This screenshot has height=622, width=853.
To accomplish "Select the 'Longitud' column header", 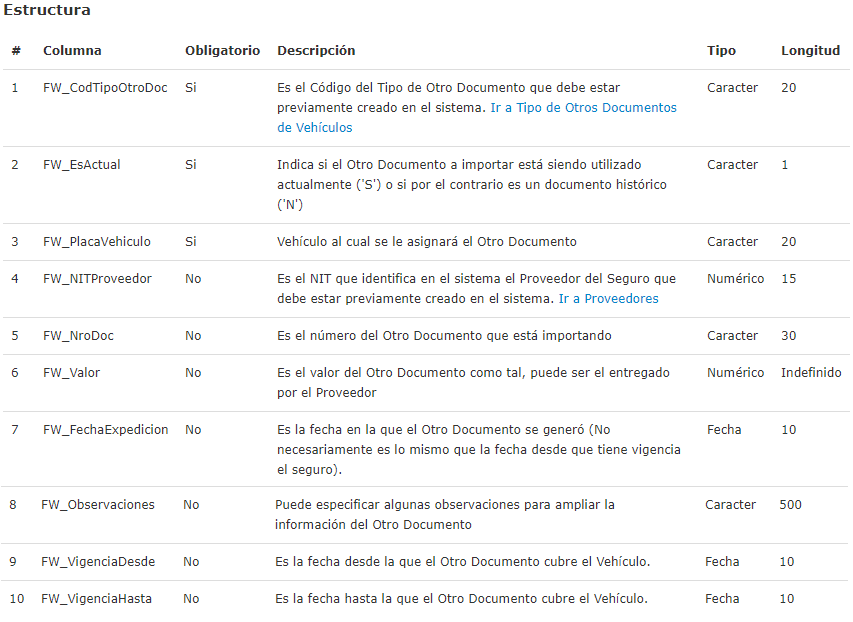I will [x=810, y=51].
